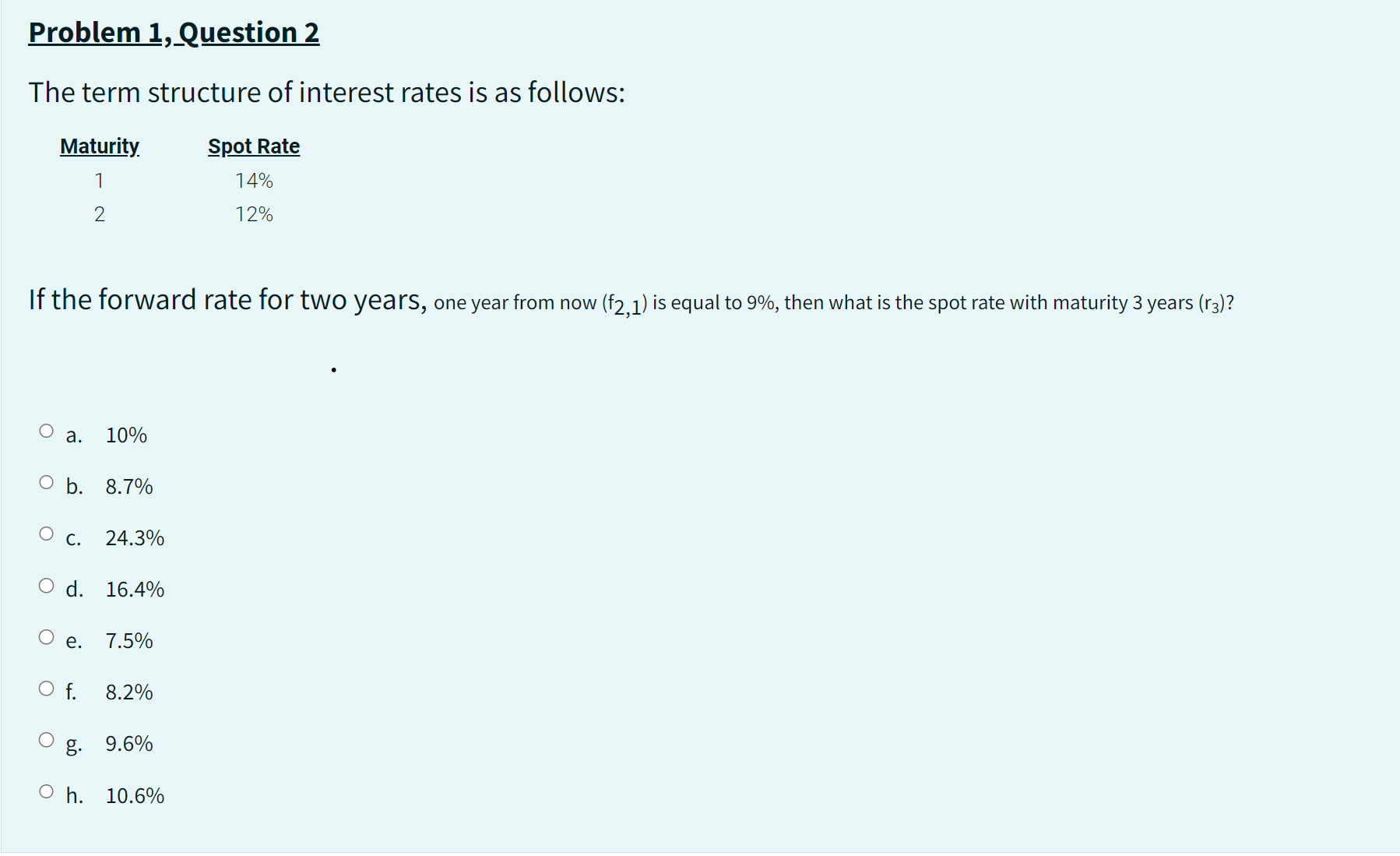Screen dimensions: 1400x856
Task: Select the 14% spot rate value
Action: pyautogui.click(x=254, y=180)
